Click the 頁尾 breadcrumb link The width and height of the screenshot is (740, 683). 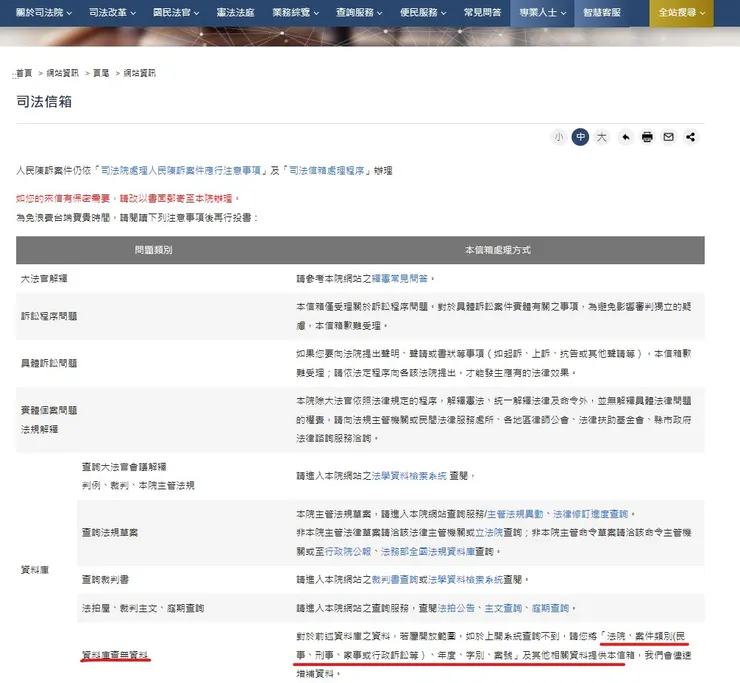(101, 73)
